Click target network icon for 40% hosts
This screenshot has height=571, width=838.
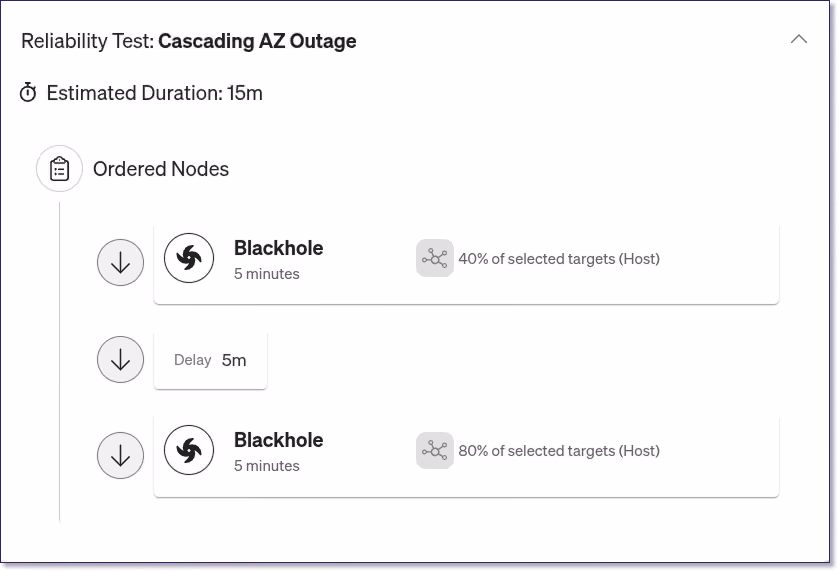(435, 258)
